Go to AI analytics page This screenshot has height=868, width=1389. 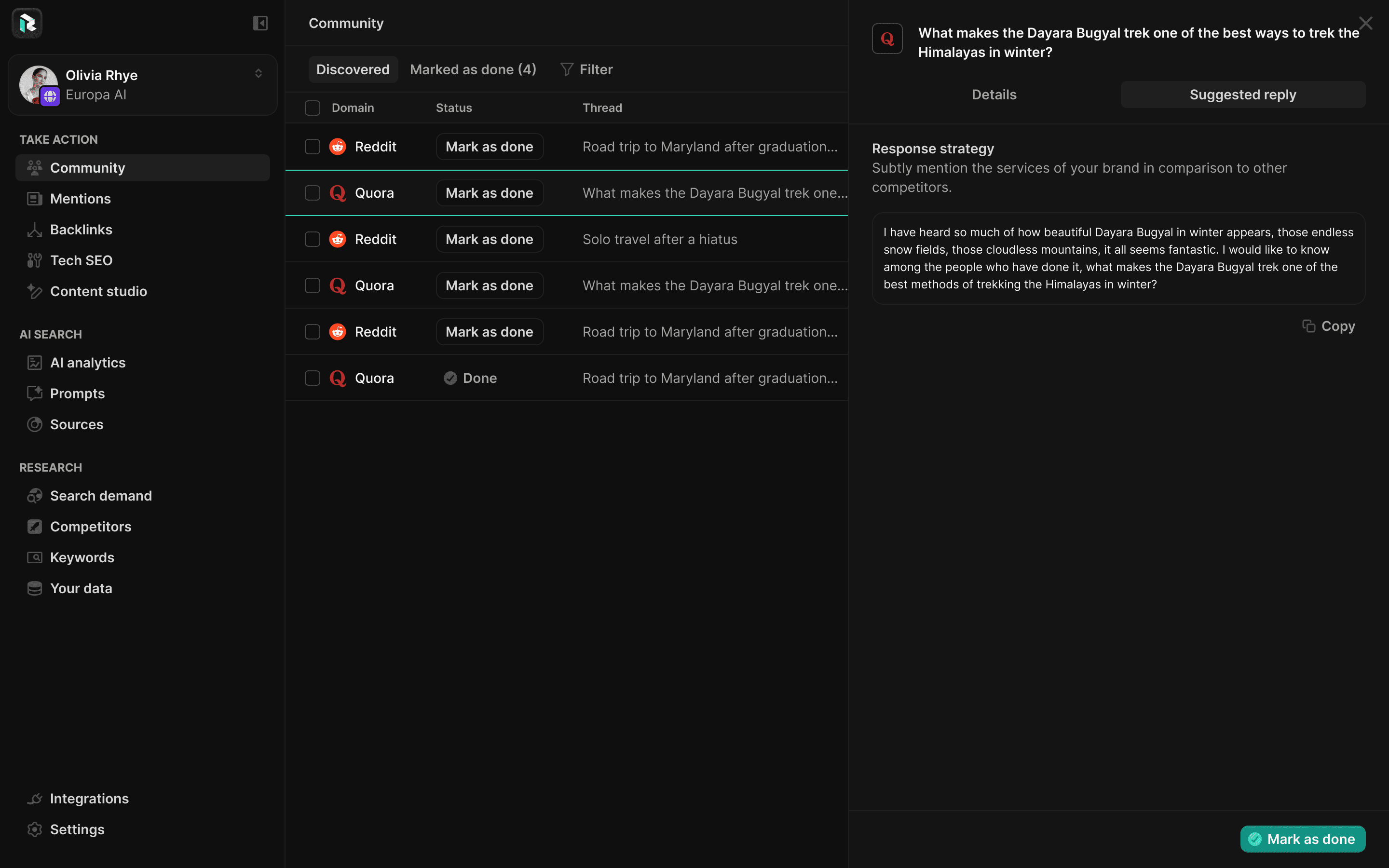coord(87,363)
